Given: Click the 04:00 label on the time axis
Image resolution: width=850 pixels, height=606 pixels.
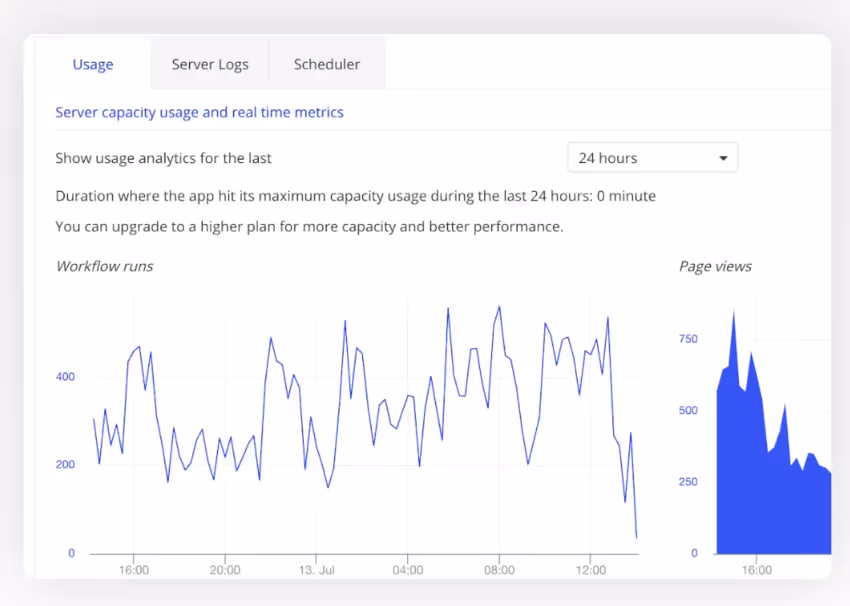Looking at the screenshot, I should [408, 570].
